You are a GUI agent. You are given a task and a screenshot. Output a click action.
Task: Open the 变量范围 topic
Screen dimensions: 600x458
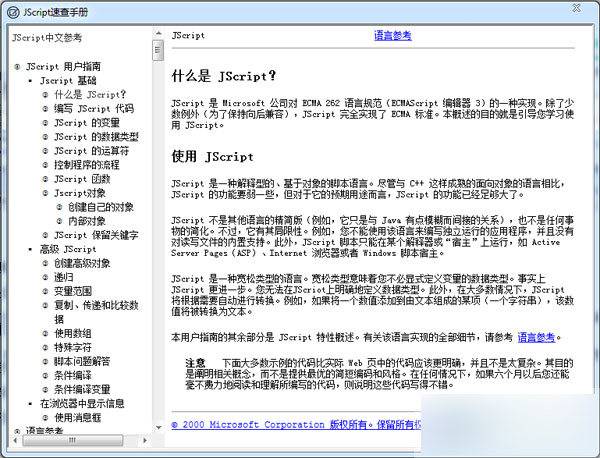pyautogui.click(x=73, y=292)
